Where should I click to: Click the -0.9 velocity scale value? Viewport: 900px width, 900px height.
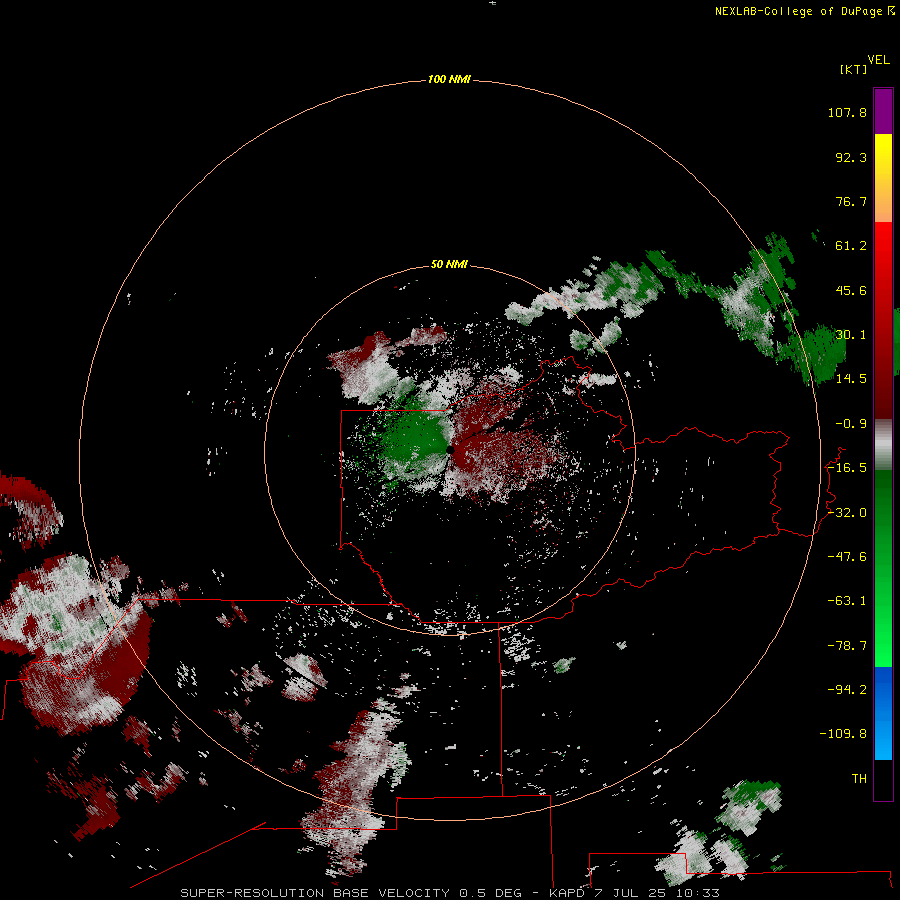click(x=851, y=424)
